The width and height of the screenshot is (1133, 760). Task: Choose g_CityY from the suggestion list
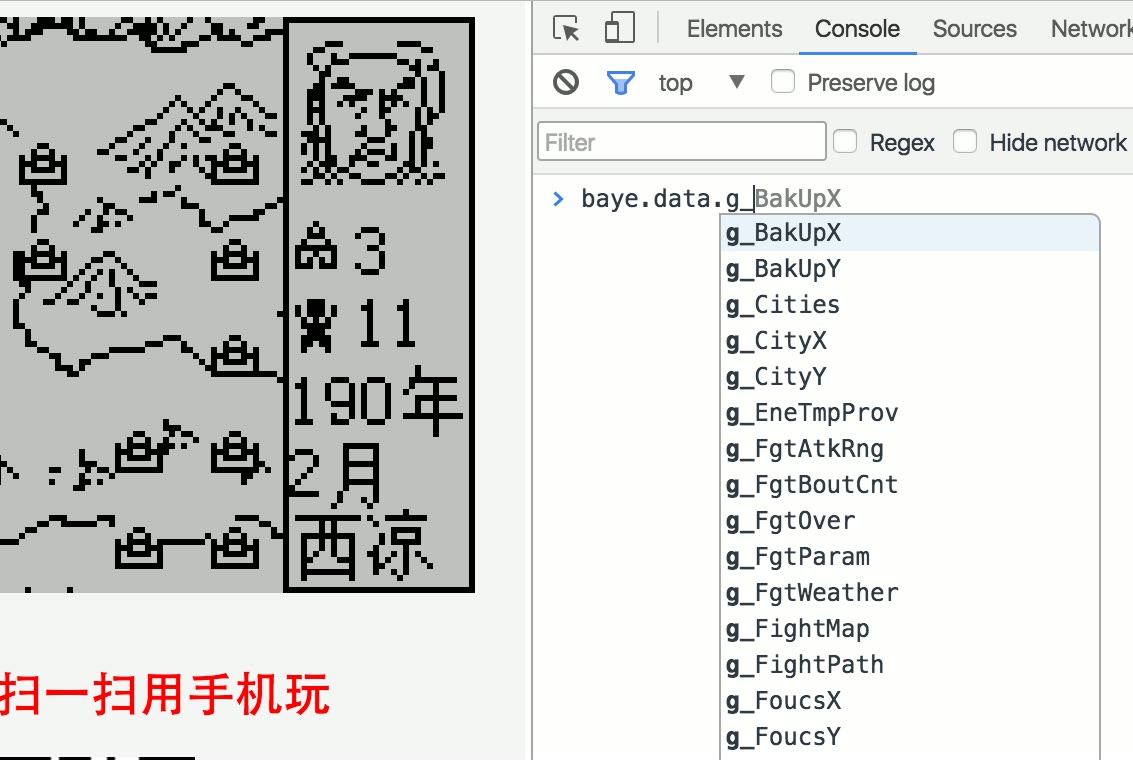coord(910,377)
